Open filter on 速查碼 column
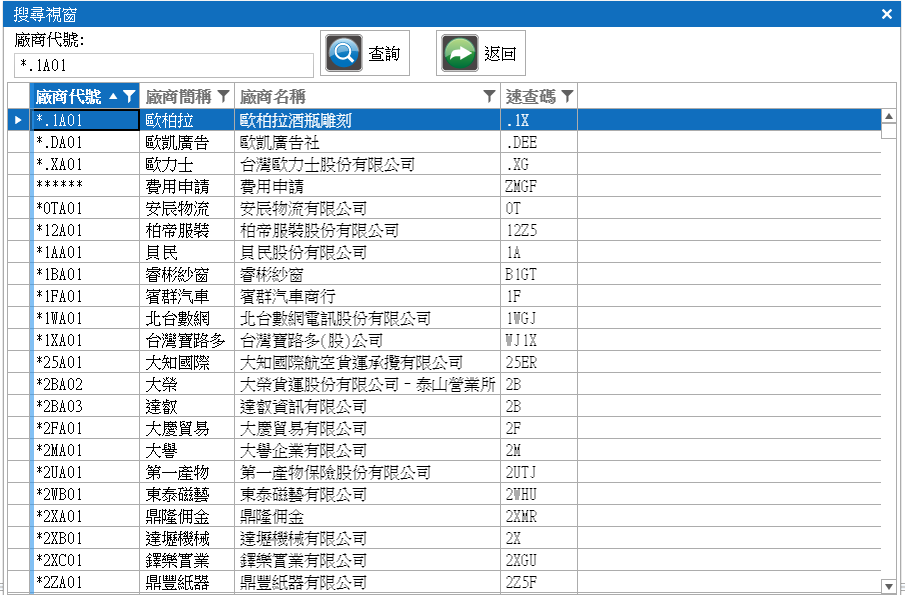905x595 pixels. tap(567, 96)
